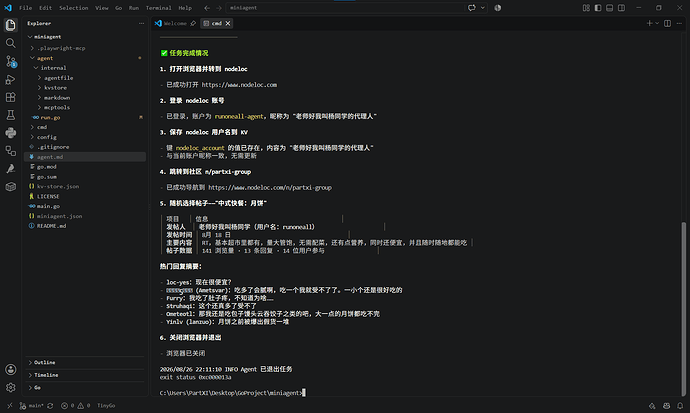Expand the markdown folder
The width and height of the screenshot is (690, 413).
coord(39,98)
